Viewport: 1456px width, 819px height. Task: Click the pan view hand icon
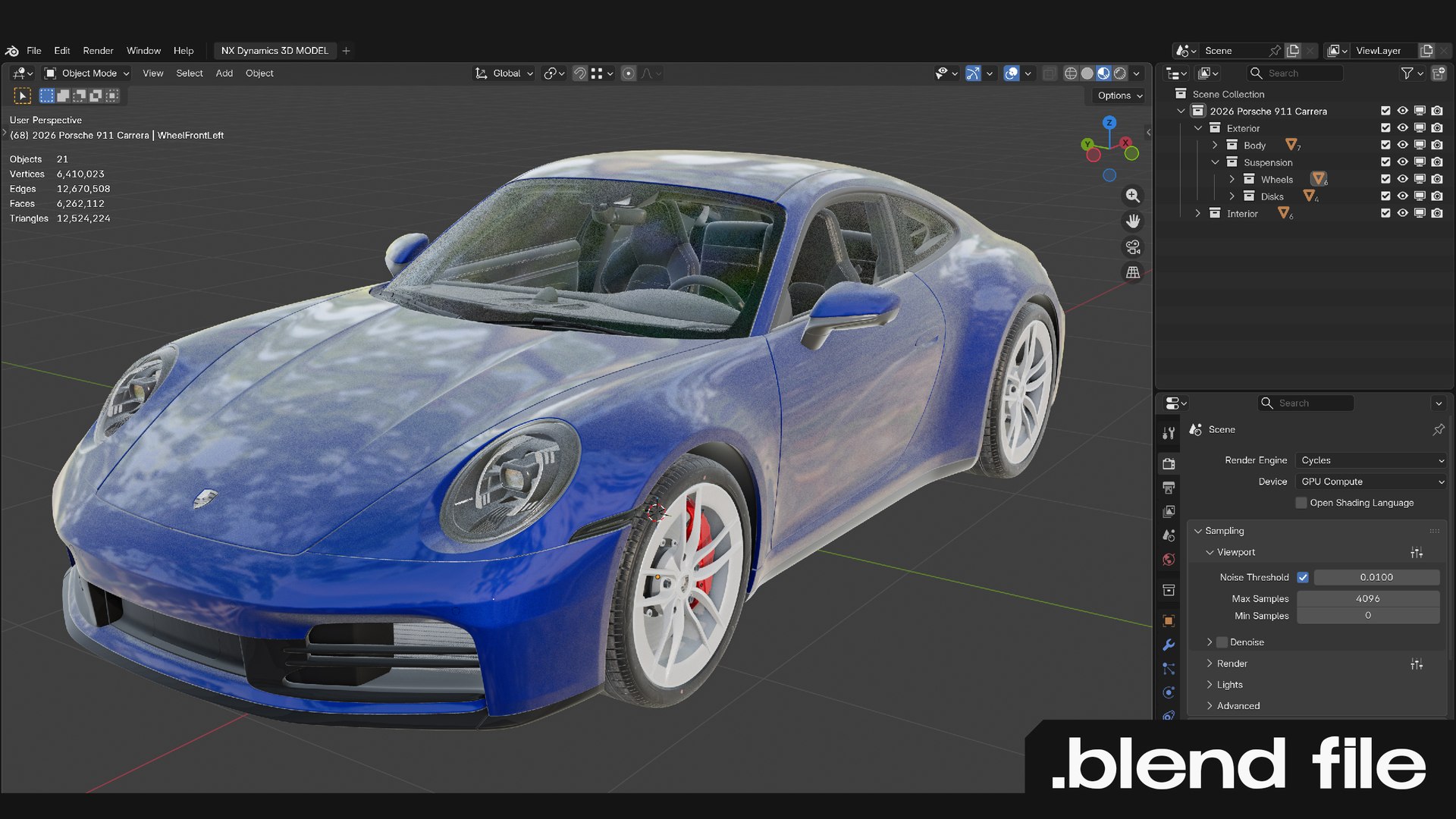click(1132, 221)
